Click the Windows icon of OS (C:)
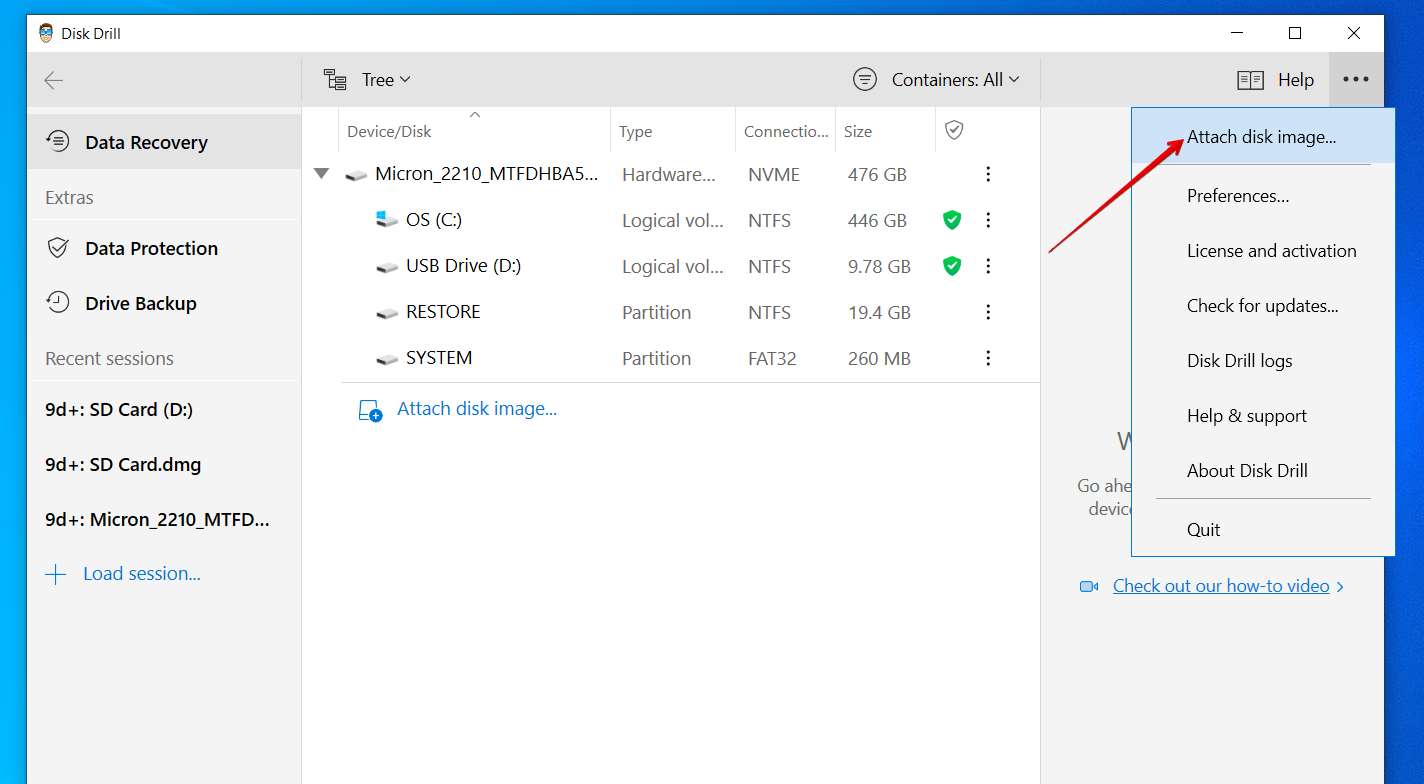This screenshot has height=784, width=1424. pyautogui.click(x=387, y=219)
